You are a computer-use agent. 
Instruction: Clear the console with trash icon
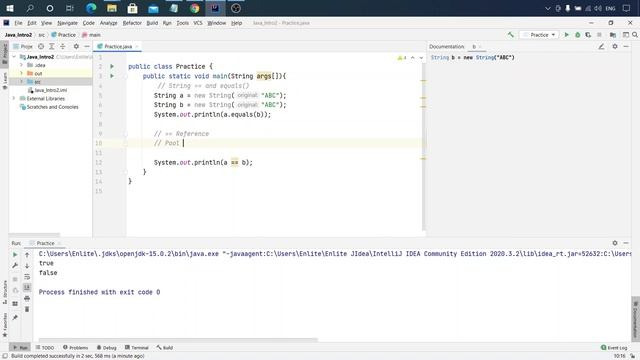pyautogui.click(x=27, y=309)
